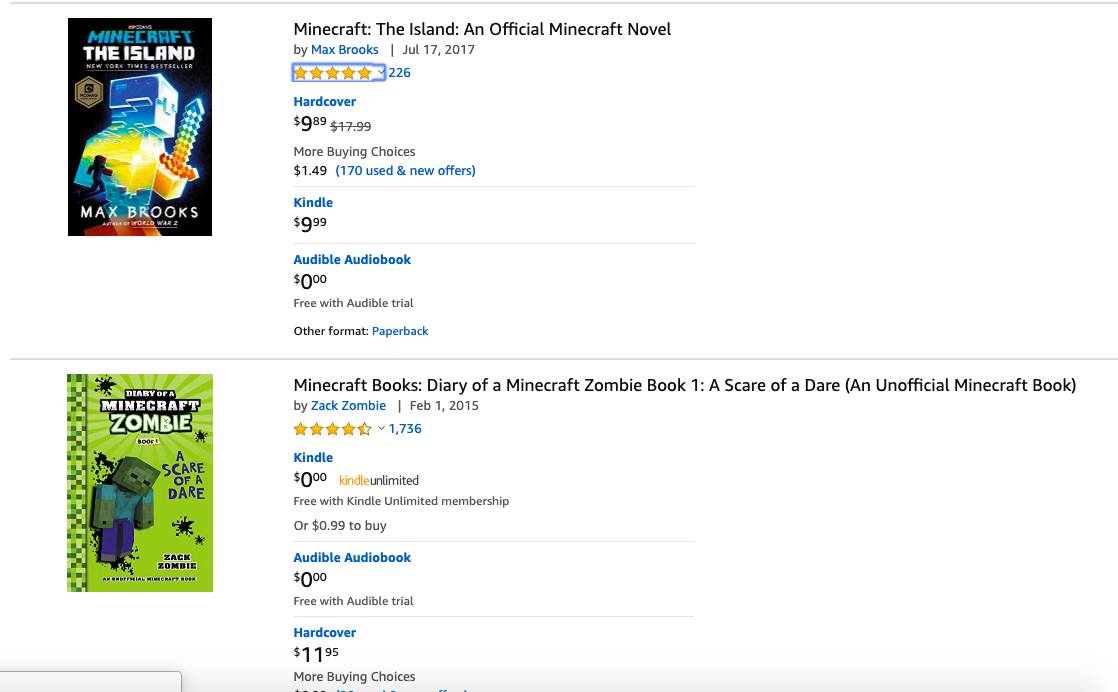Screen dimensions: 1118x692
Task: Expand rating dropdown chevron next to 1,736
Action: pyautogui.click(x=381, y=428)
